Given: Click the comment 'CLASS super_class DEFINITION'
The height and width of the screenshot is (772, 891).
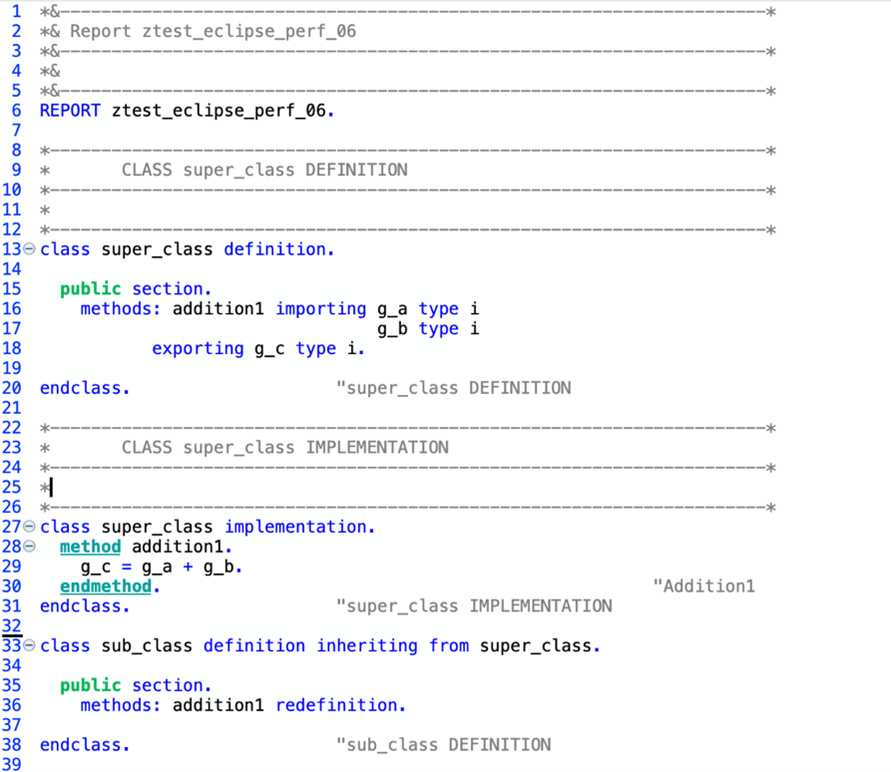Looking at the screenshot, I should pyautogui.click(x=264, y=170).
